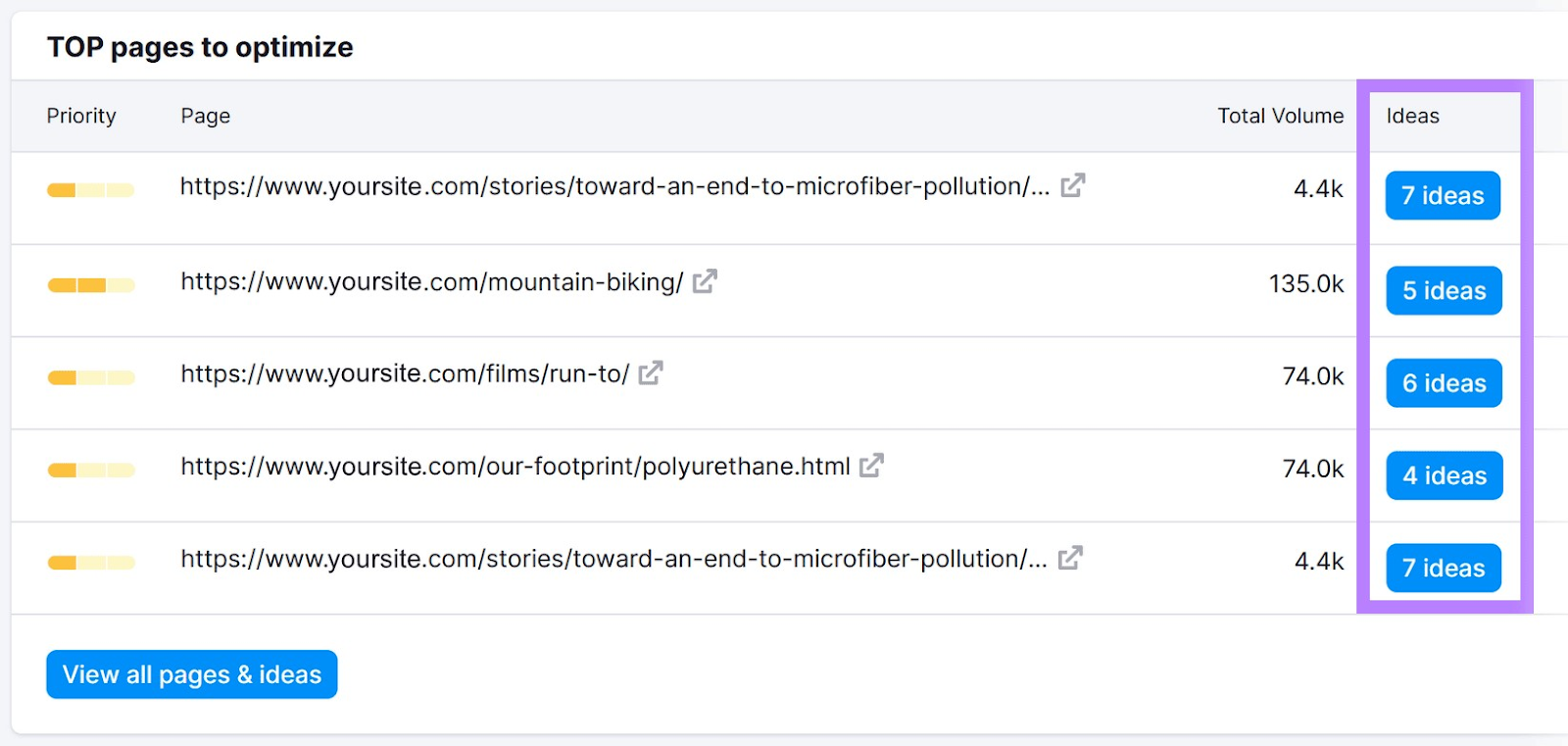
Task: Click the TOP pages to optimize heading
Action: coord(200,47)
